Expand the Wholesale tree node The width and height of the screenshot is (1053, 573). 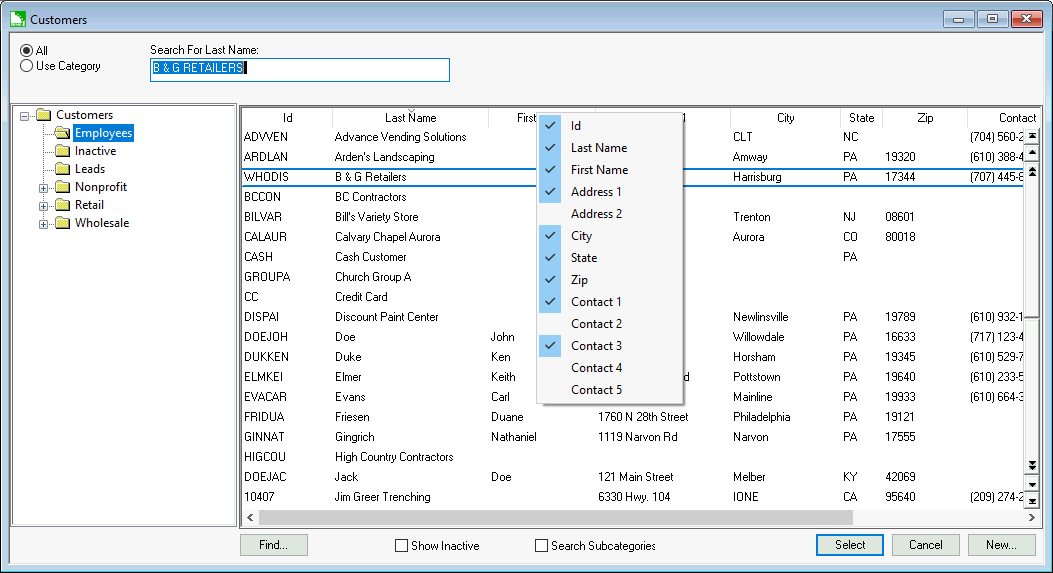43,224
